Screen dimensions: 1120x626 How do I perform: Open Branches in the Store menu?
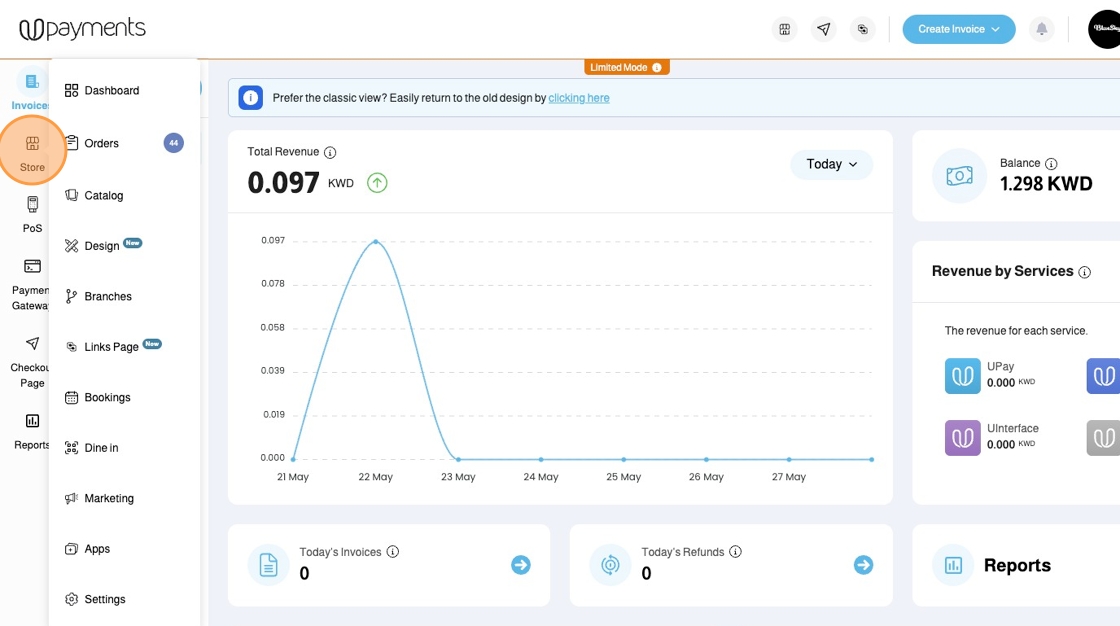click(99, 296)
